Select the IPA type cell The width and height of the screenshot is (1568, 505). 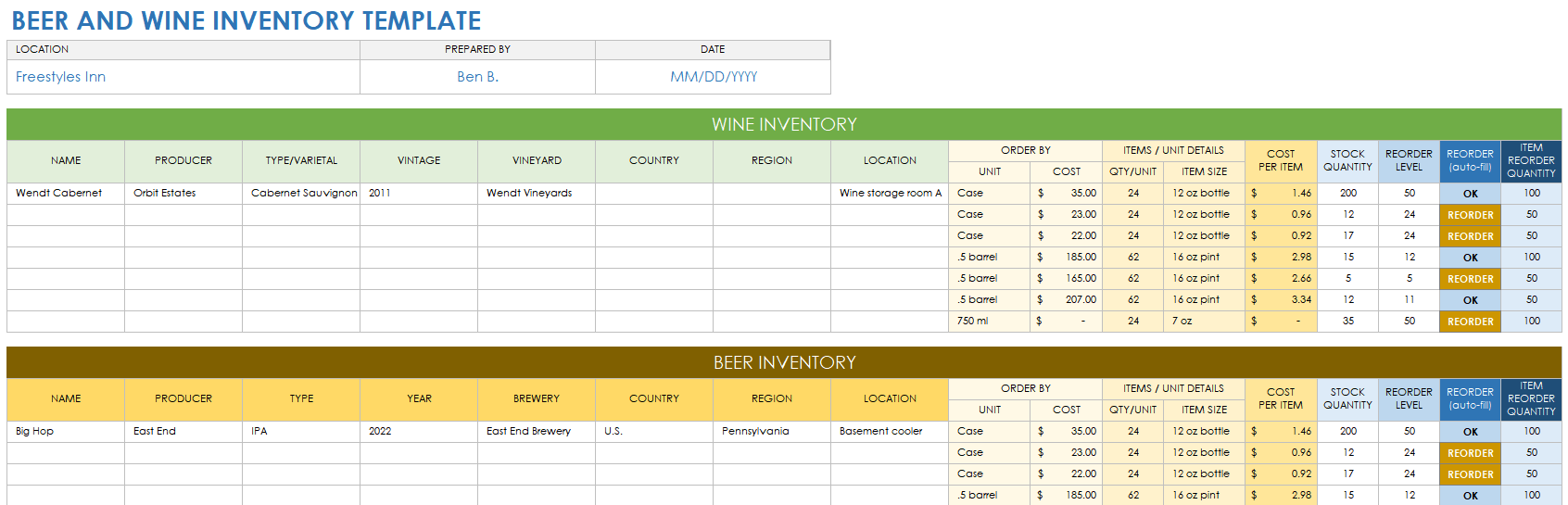pyautogui.click(x=301, y=431)
